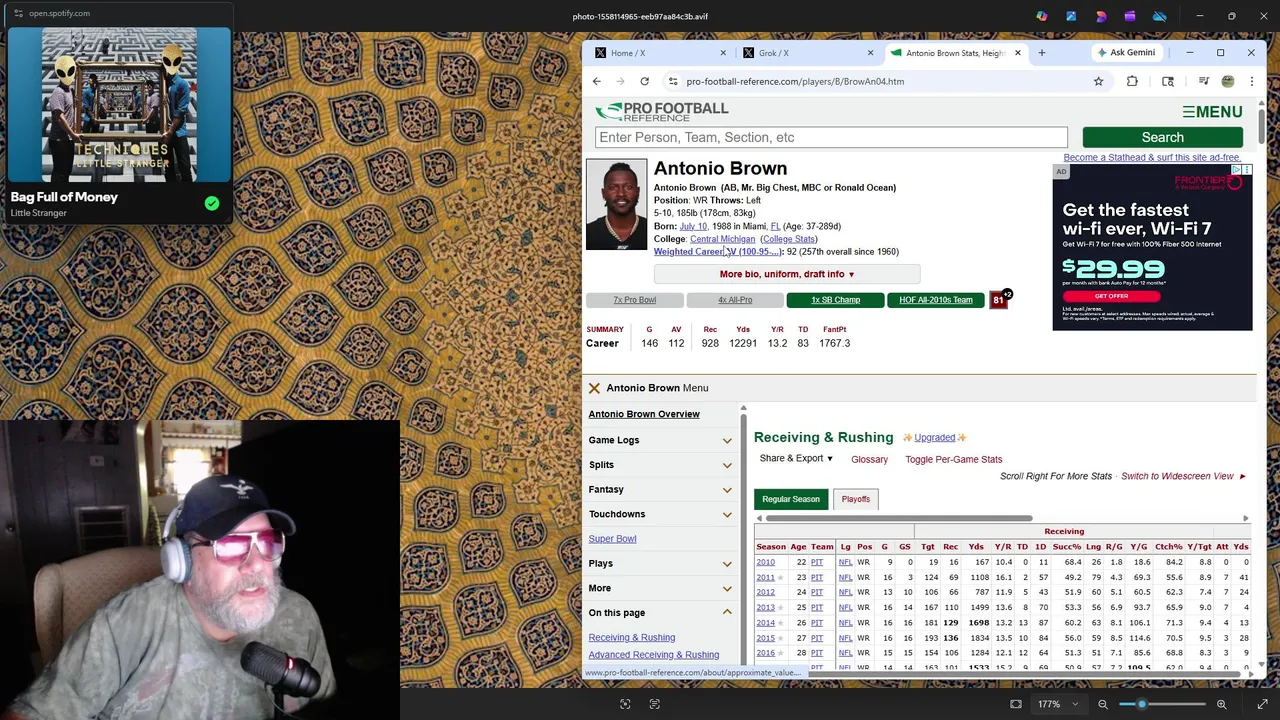The width and height of the screenshot is (1280, 720).
Task: Close the Home / X tab
Action: 723,53
